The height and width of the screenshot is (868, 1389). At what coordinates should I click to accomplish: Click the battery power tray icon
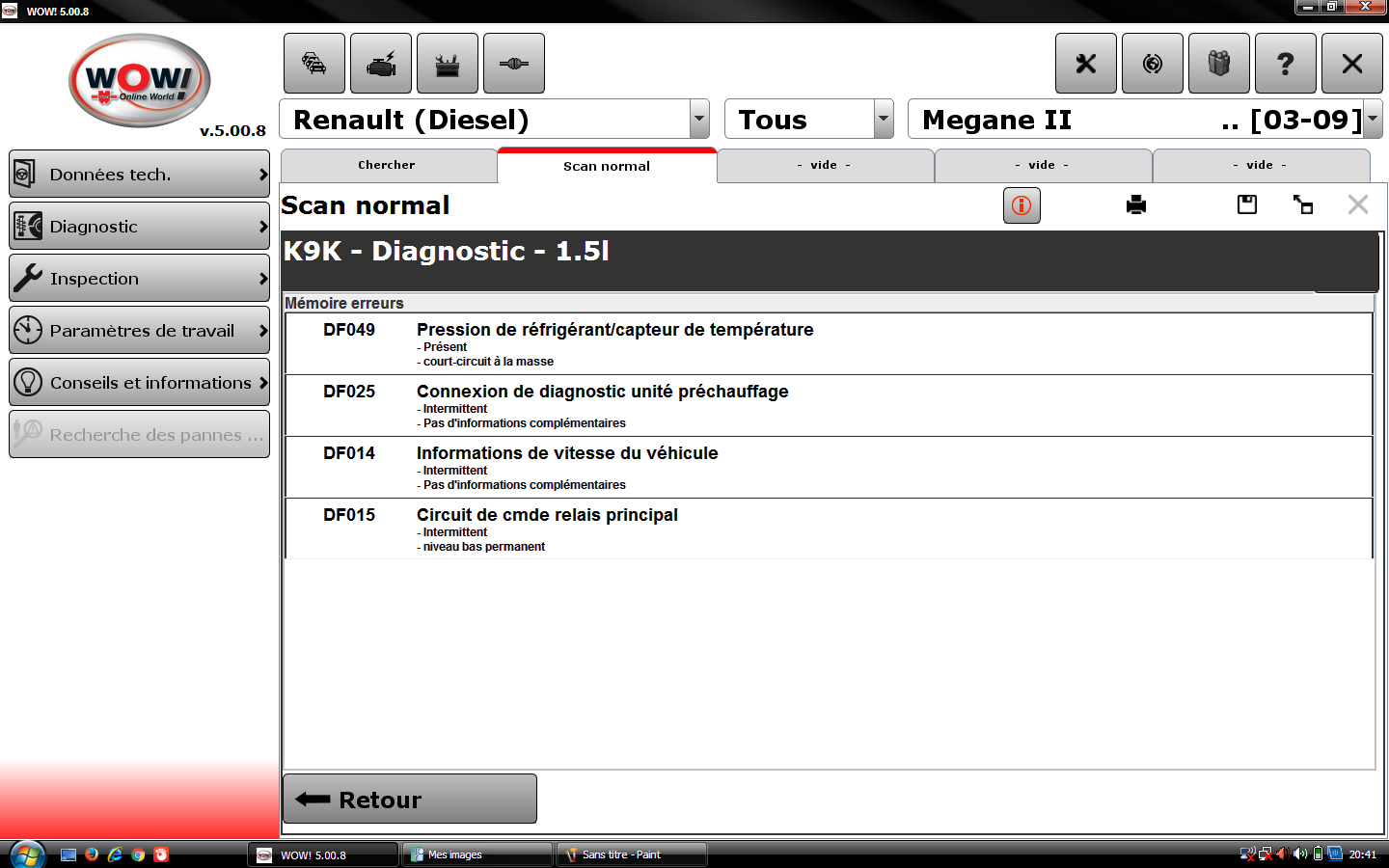pos(1318,854)
